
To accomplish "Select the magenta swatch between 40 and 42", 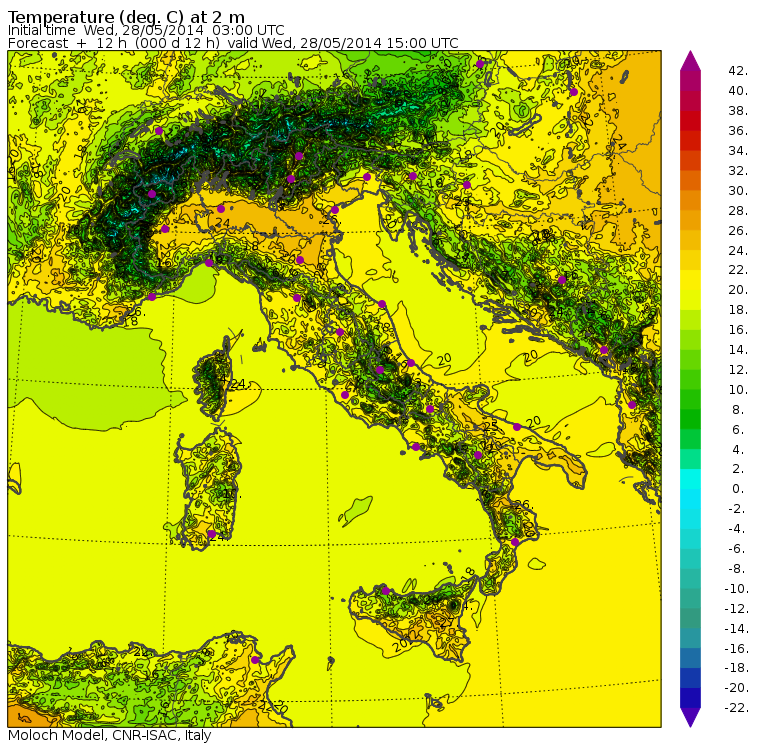I will (690, 81).
